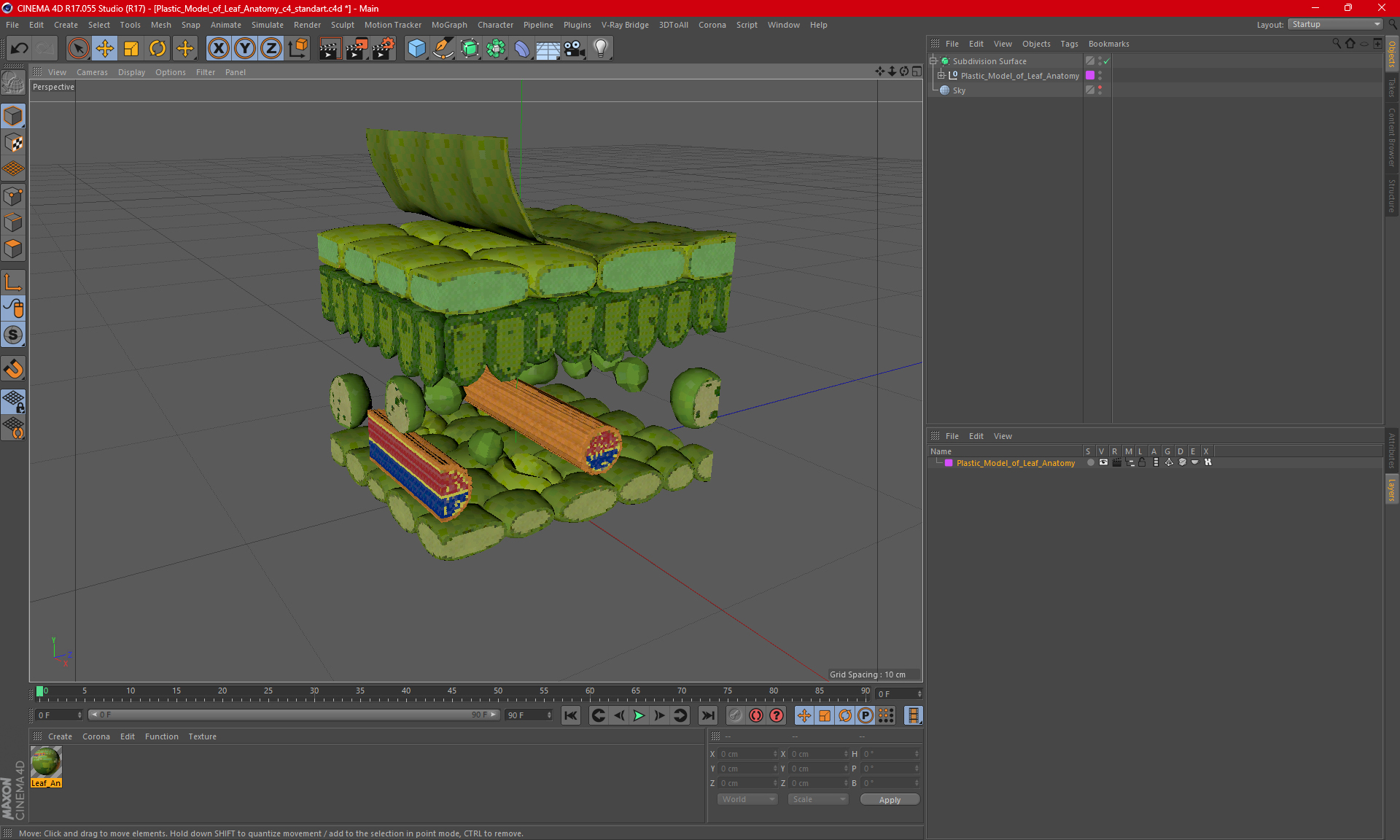Image resolution: width=1400 pixels, height=840 pixels.
Task: Activate the Rotate tool icon
Action: pos(157,49)
